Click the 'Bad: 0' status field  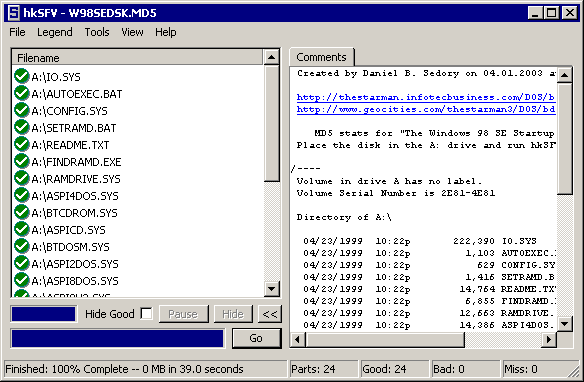click(465, 369)
